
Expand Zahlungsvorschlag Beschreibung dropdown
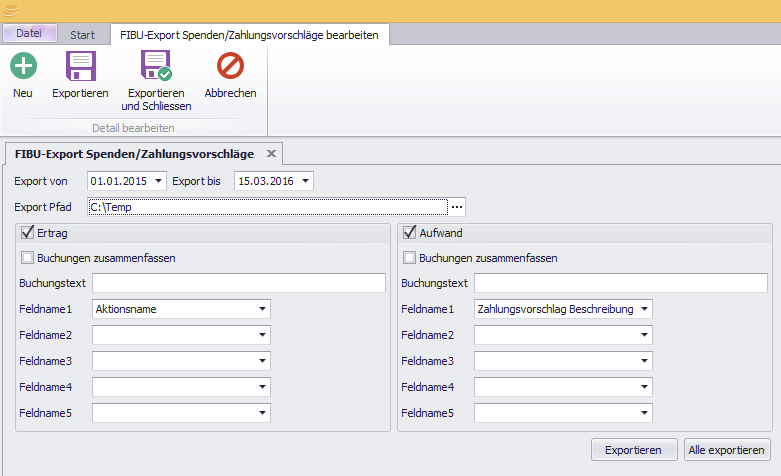(x=644, y=309)
